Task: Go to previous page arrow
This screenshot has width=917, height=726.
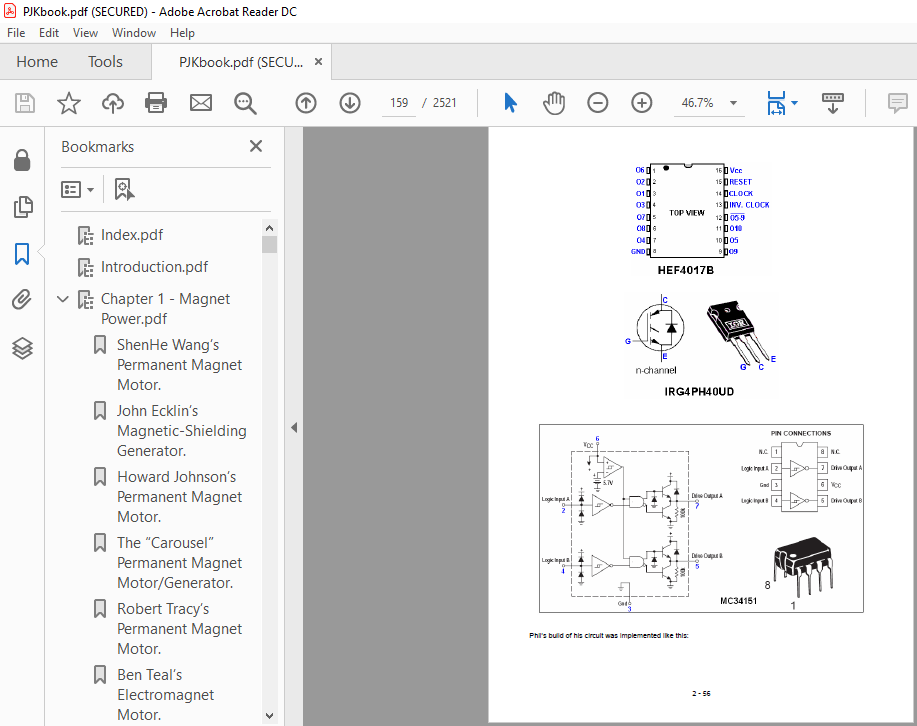Action: tap(306, 104)
